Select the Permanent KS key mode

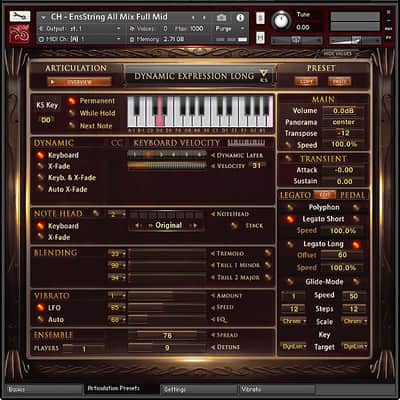71,101
